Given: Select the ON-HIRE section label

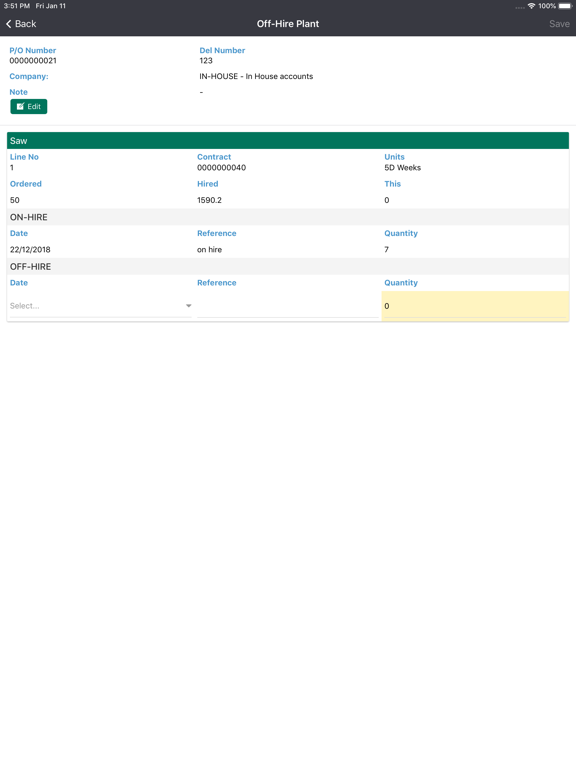Looking at the screenshot, I should tap(28, 217).
